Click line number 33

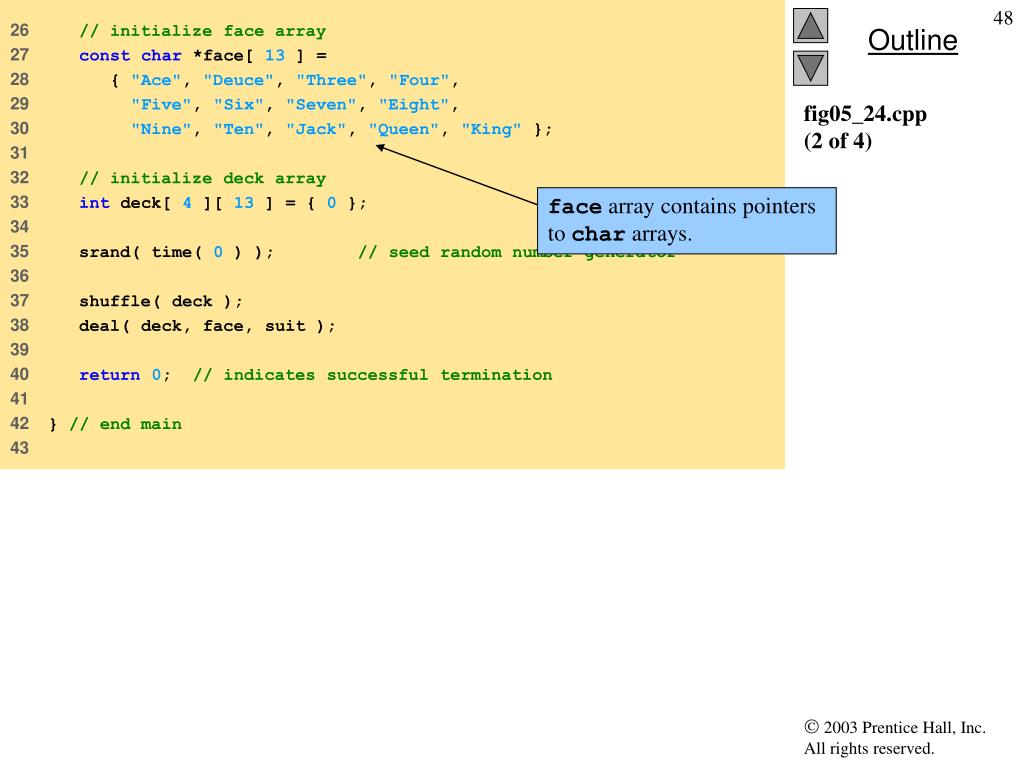tap(20, 202)
